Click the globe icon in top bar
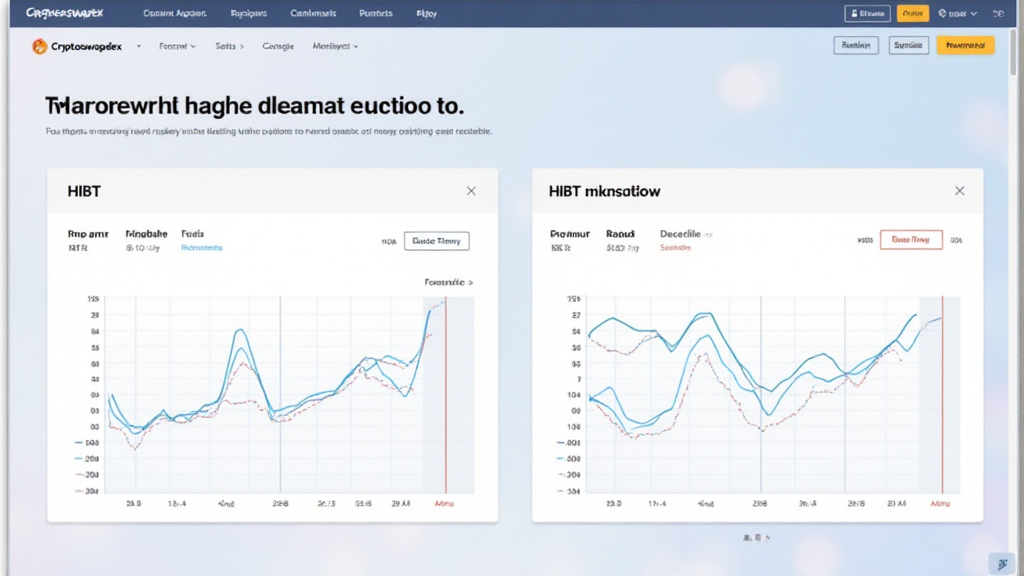Screen dimensions: 1024x576 [x=943, y=14]
